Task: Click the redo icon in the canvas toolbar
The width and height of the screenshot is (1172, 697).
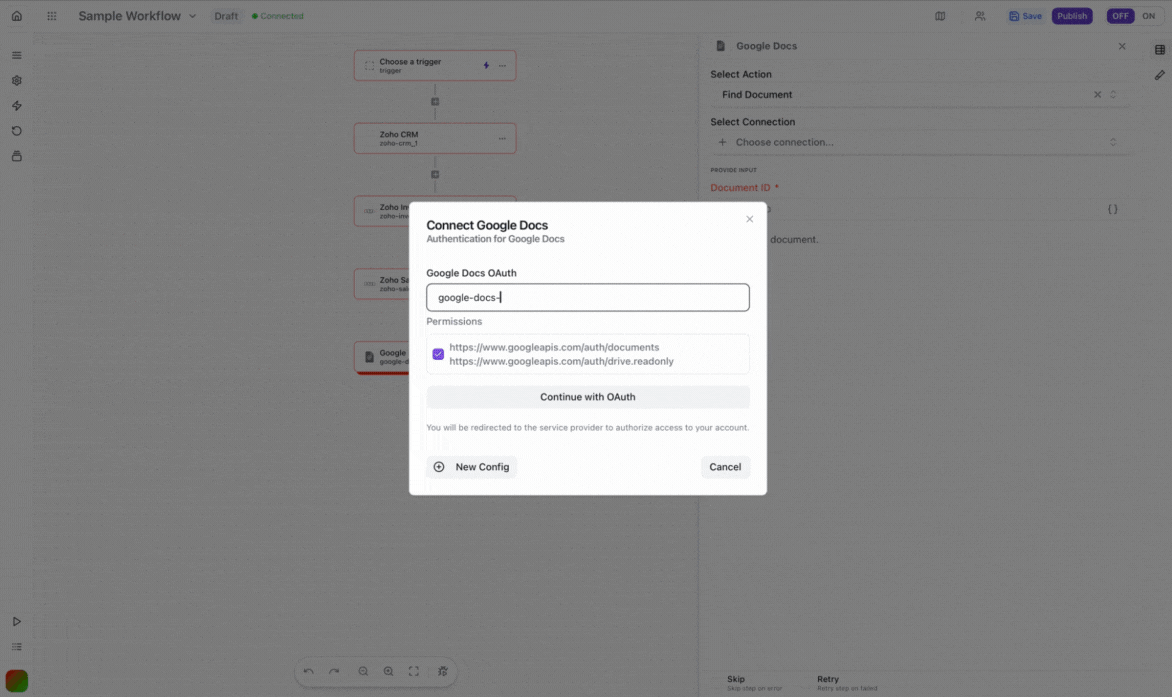Action: (334, 671)
